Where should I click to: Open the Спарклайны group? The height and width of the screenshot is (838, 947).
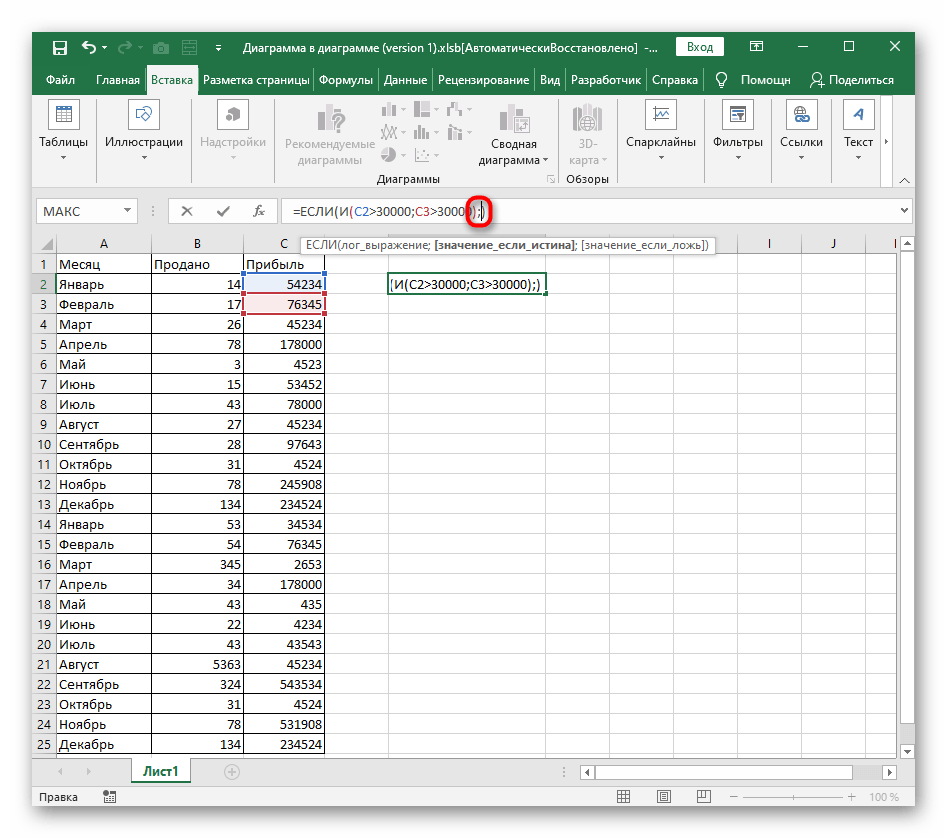[x=661, y=132]
